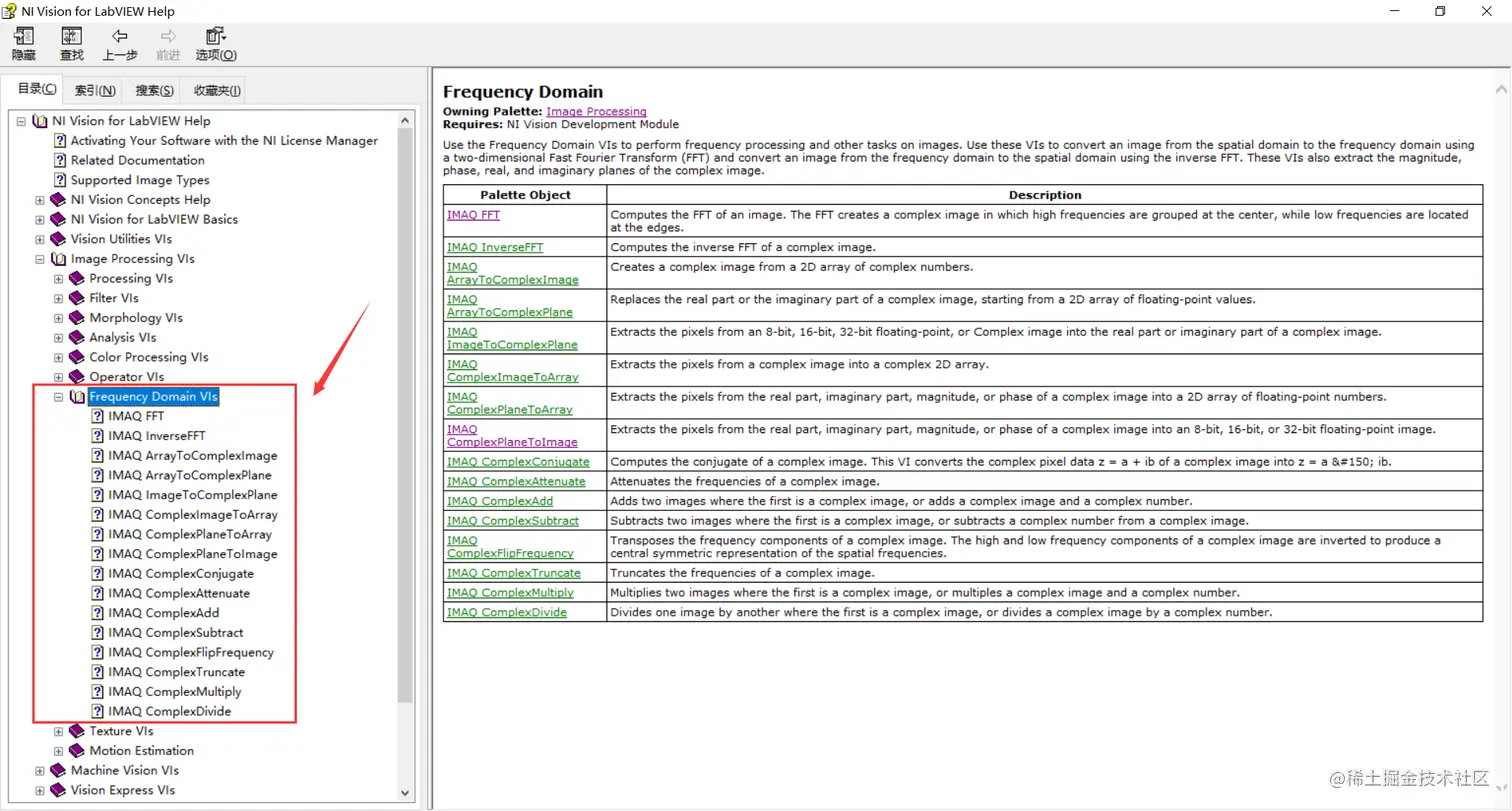Select IMAQ ComplexPlaneToArray in the tree
Viewport: 1512px width, 811px height.
(x=190, y=534)
